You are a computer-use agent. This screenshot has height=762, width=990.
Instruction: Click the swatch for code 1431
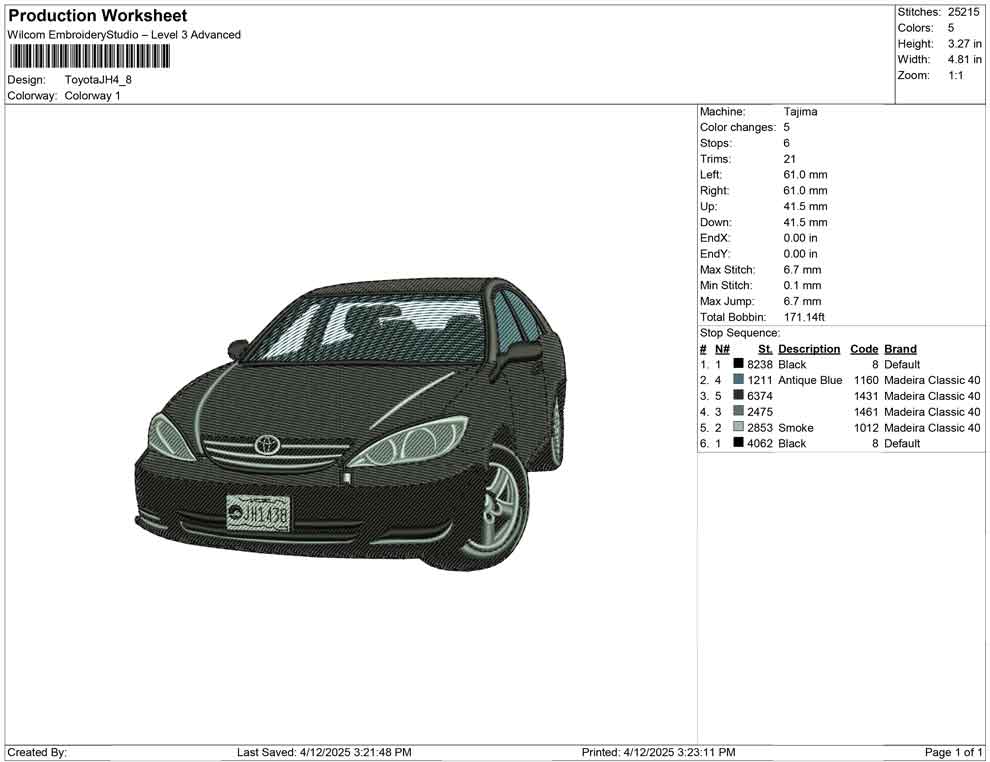(x=739, y=396)
